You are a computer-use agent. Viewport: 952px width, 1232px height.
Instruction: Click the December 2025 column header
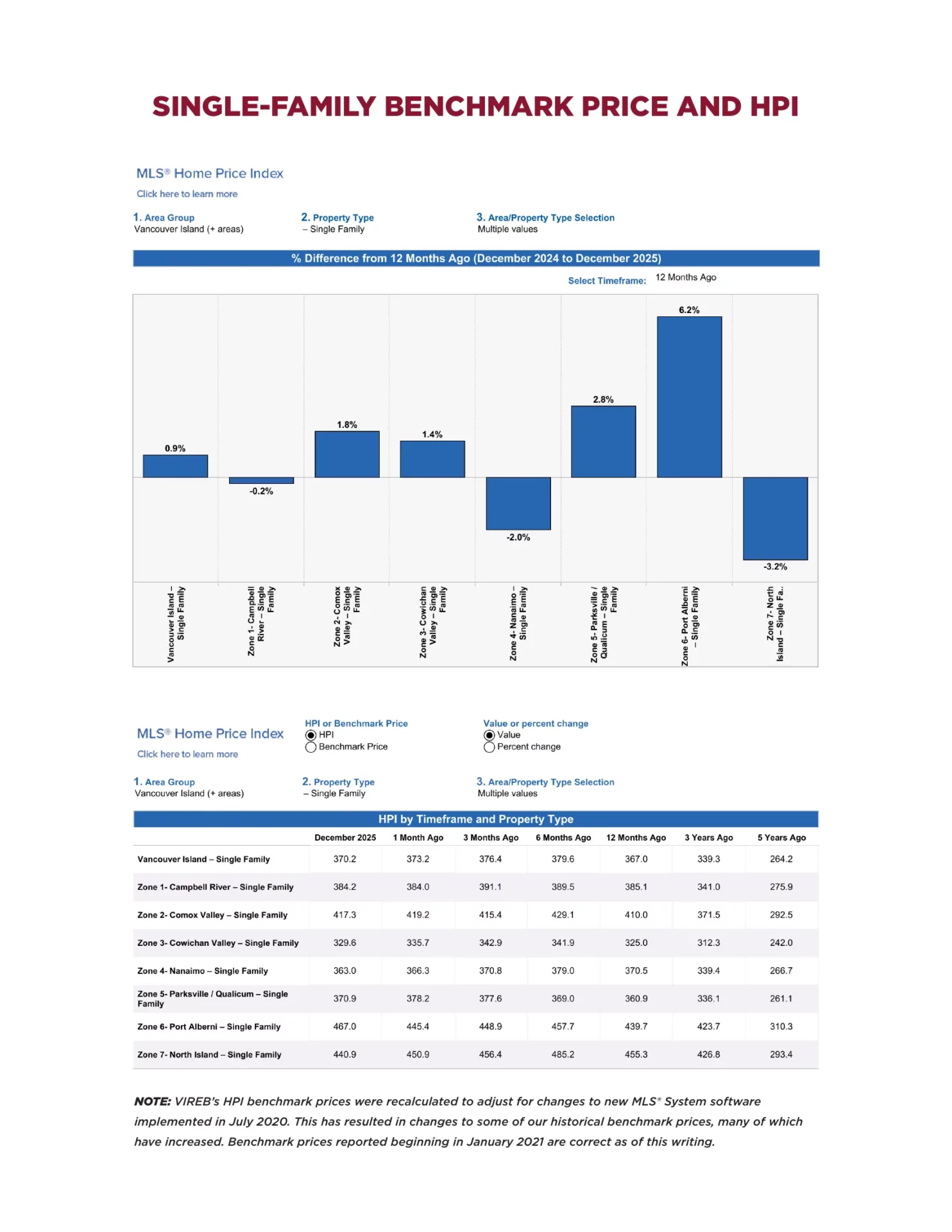[x=345, y=837]
